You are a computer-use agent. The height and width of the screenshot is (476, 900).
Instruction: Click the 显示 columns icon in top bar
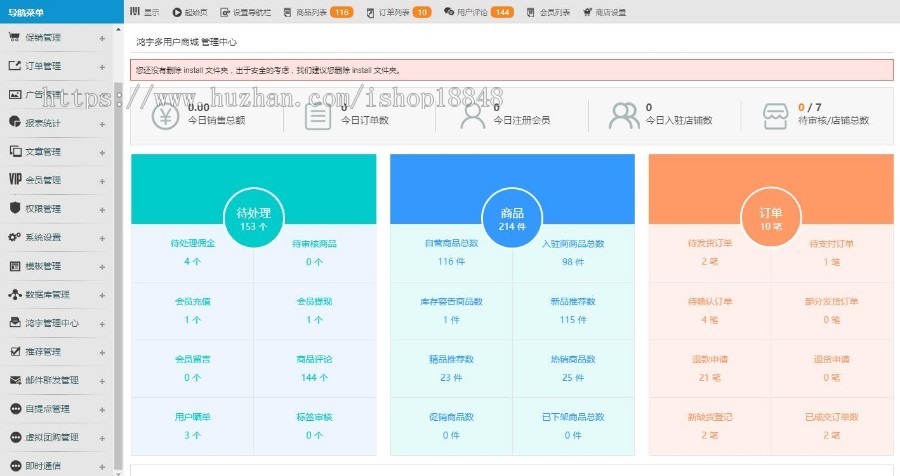tap(135, 11)
